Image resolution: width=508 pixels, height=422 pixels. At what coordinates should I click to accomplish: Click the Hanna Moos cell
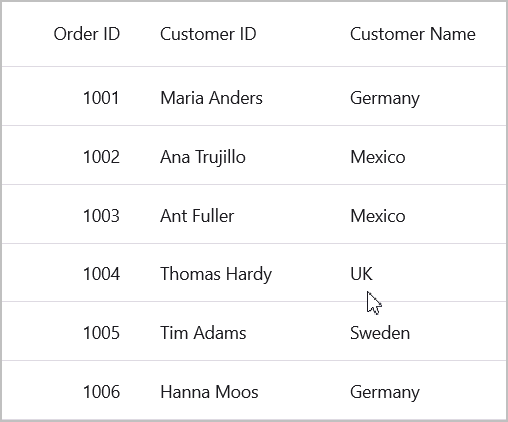tap(209, 392)
